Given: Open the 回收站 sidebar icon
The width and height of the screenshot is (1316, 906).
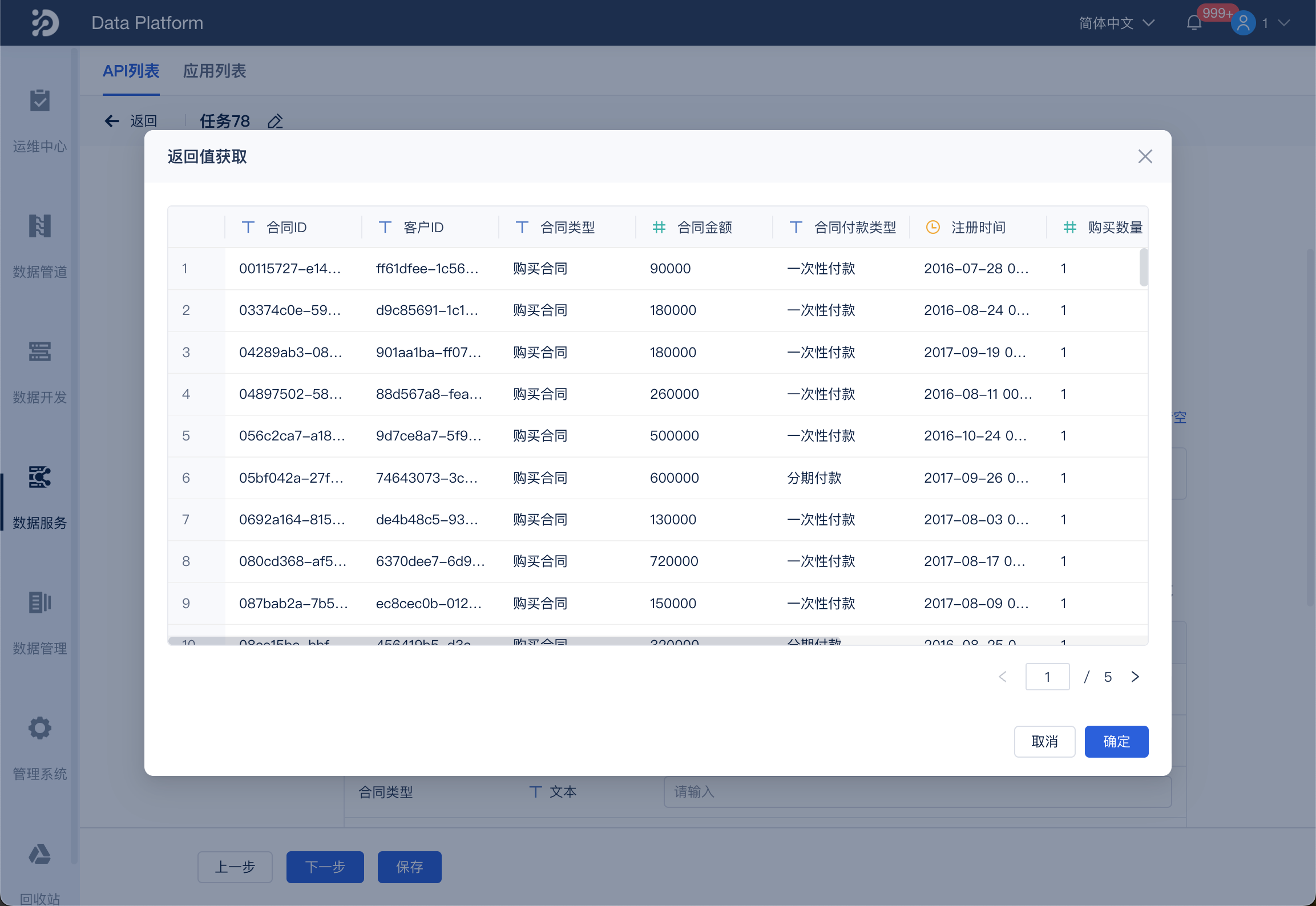Looking at the screenshot, I should pos(39,854).
